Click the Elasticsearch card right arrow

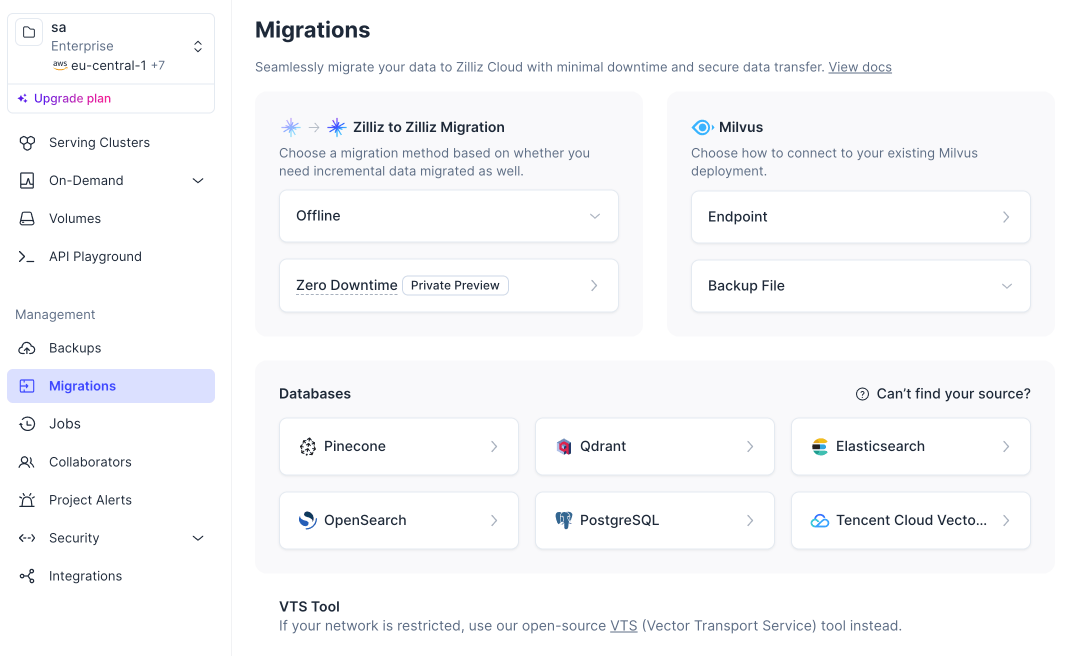(1006, 446)
